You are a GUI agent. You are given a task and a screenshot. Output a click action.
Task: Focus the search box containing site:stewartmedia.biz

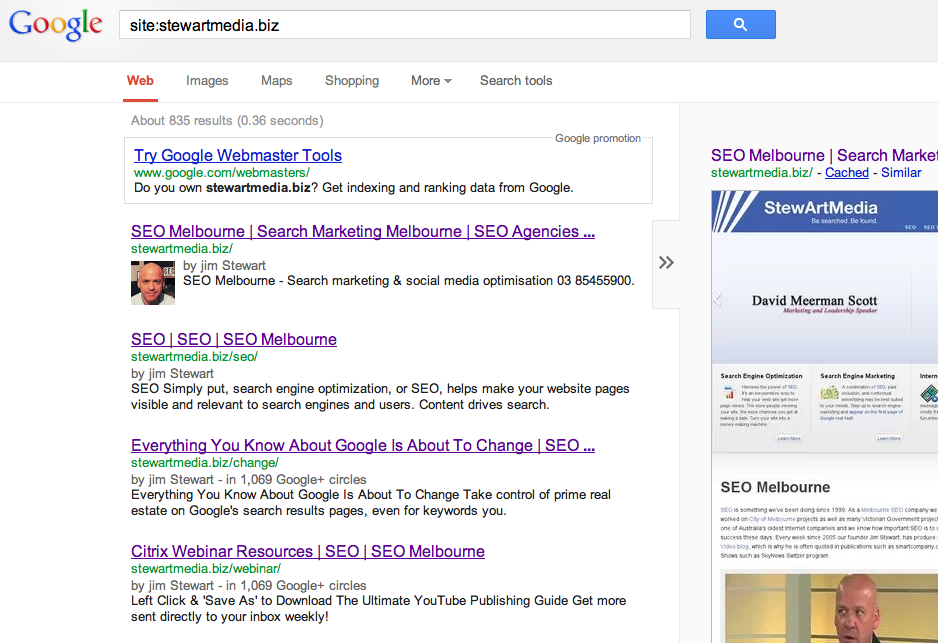404,25
